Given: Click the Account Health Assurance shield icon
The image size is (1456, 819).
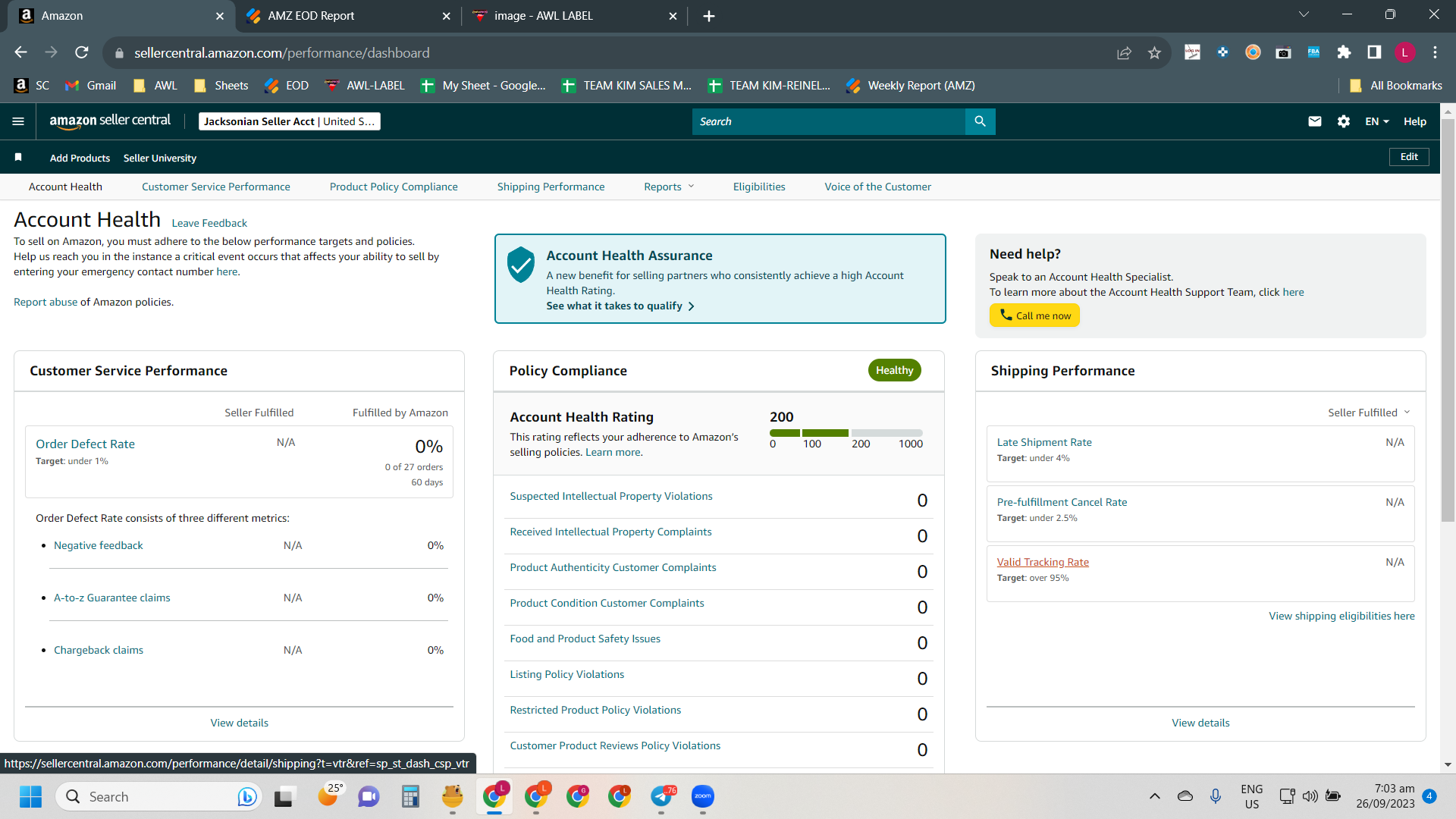Looking at the screenshot, I should click(x=521, y=265).
